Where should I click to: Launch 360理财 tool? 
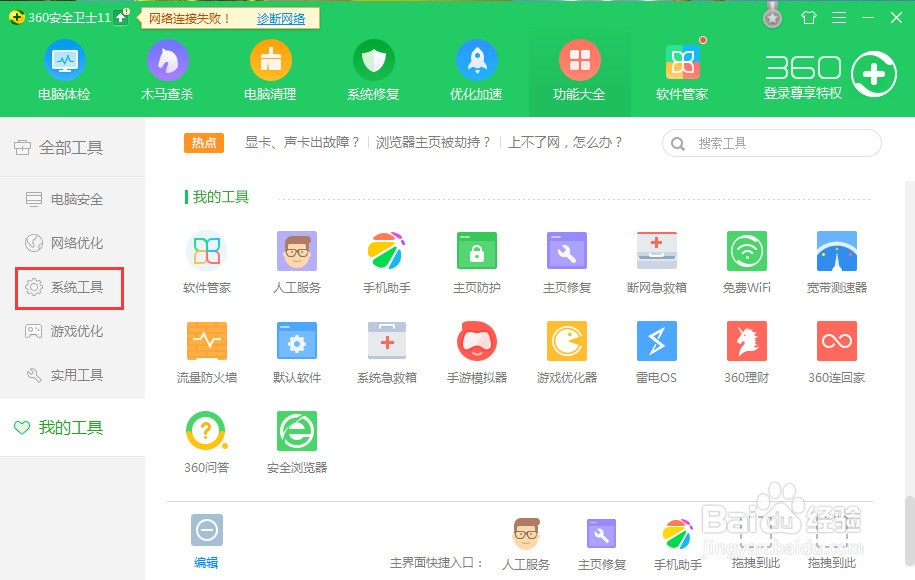tap(747, 352)
